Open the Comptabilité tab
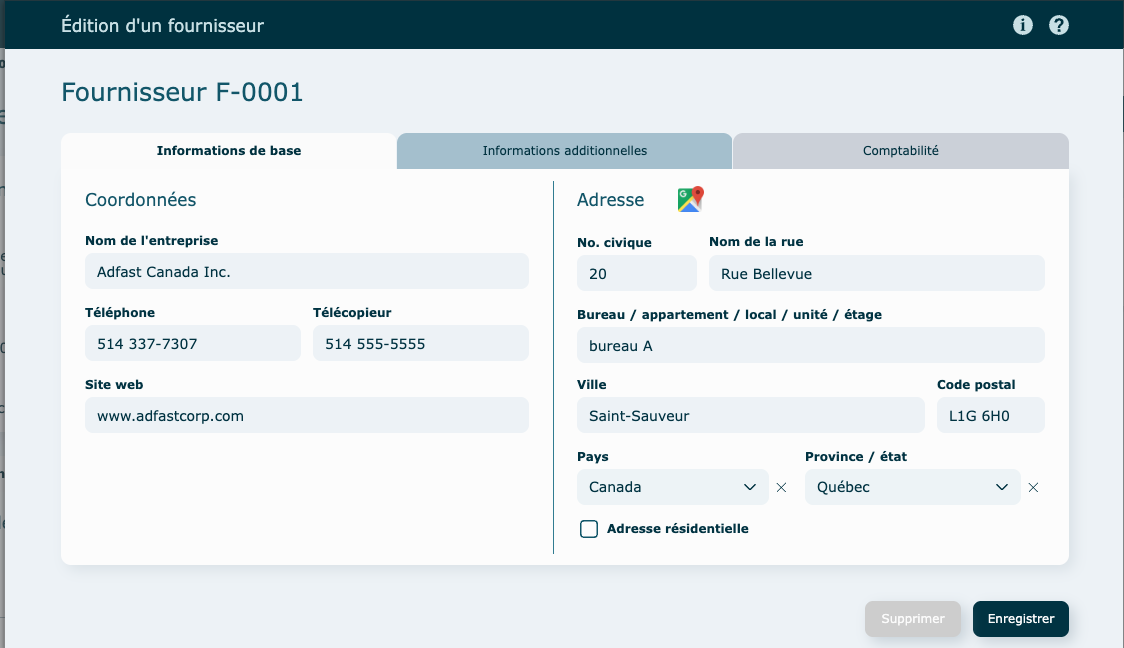Image resolution: width=1124 pixels, height=648 pixels. [x=900, y=151]
